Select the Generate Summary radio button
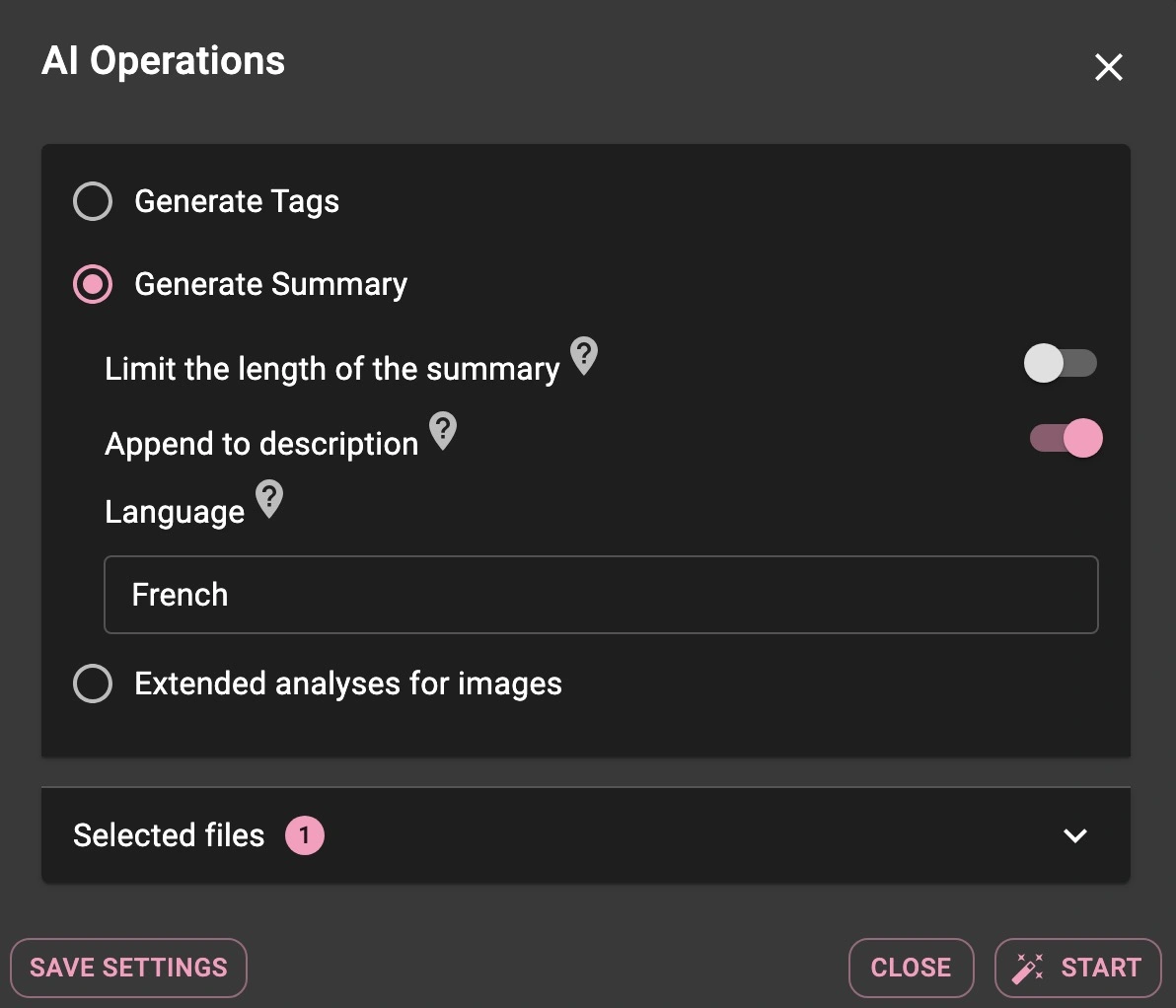Screen dimensions: 1176x1008 point(93,284)
